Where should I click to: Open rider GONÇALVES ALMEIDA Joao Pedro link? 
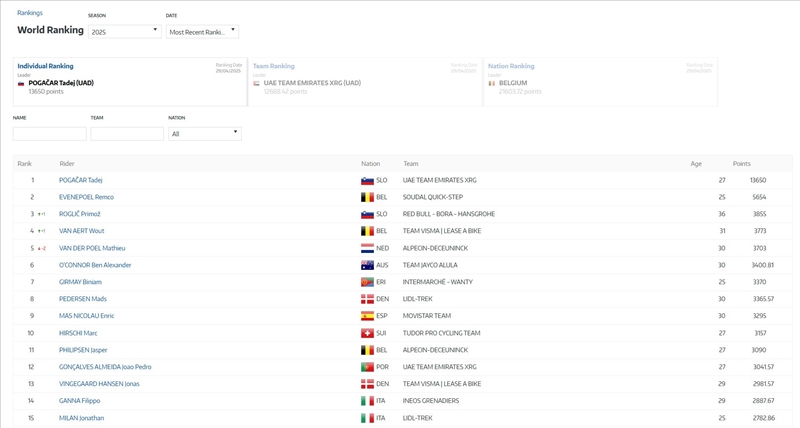click(x=105, y=367)
